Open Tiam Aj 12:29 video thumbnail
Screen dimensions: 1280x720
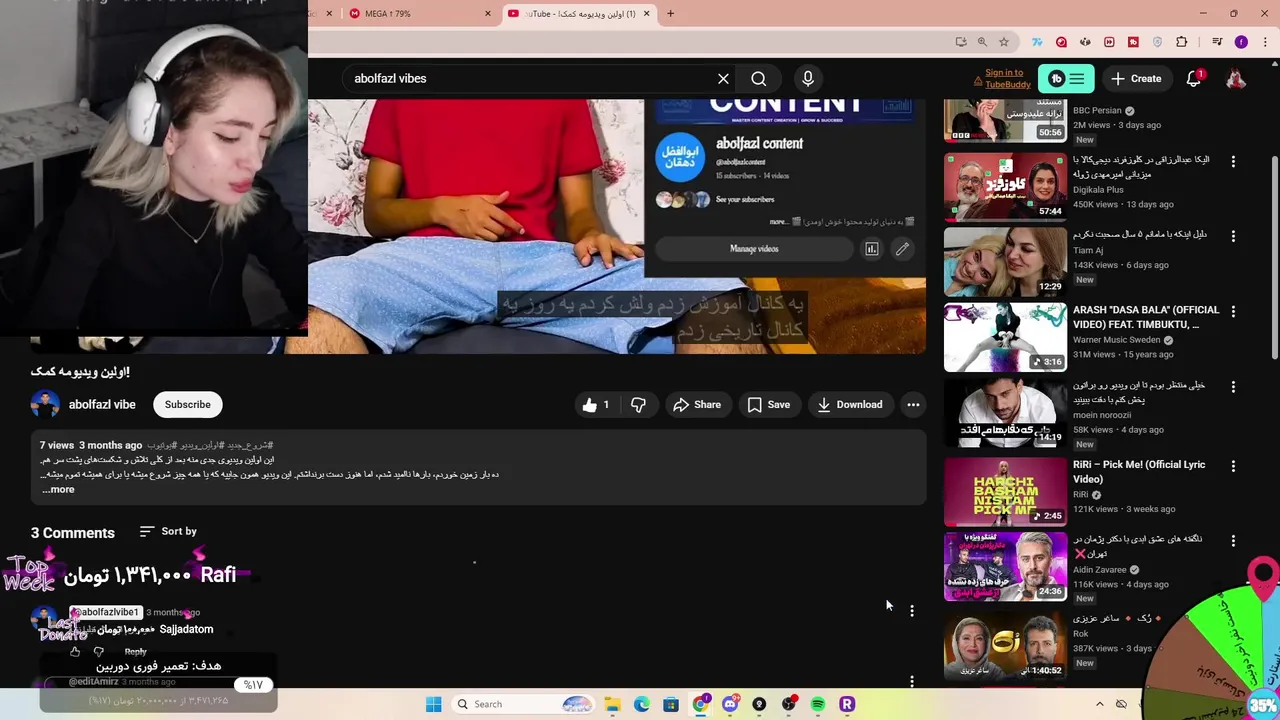[x=1005, y=262]
